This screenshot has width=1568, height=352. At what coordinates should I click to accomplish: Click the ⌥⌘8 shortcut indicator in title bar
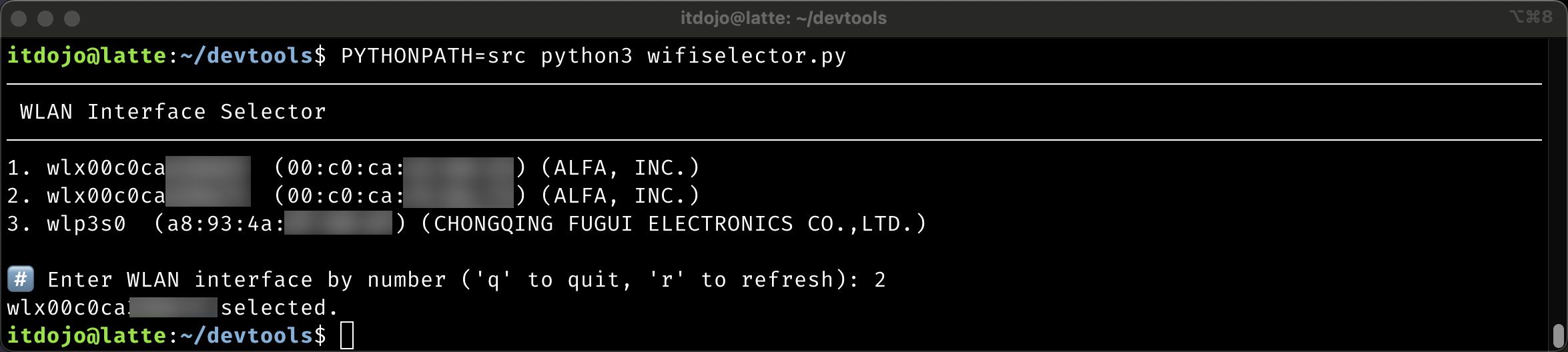pyautogui.click(x=1531, y=17)
